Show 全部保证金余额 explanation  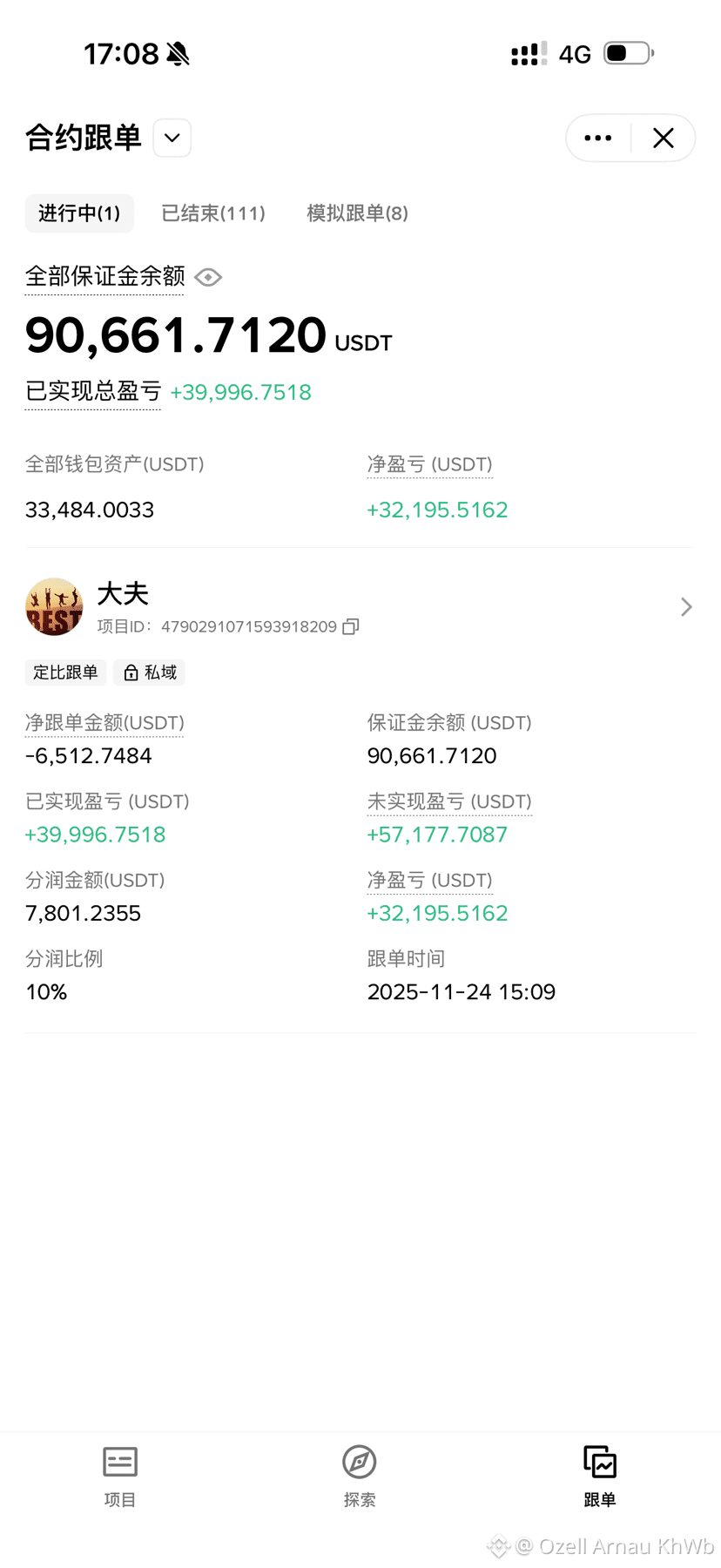(x=104, y=277)
